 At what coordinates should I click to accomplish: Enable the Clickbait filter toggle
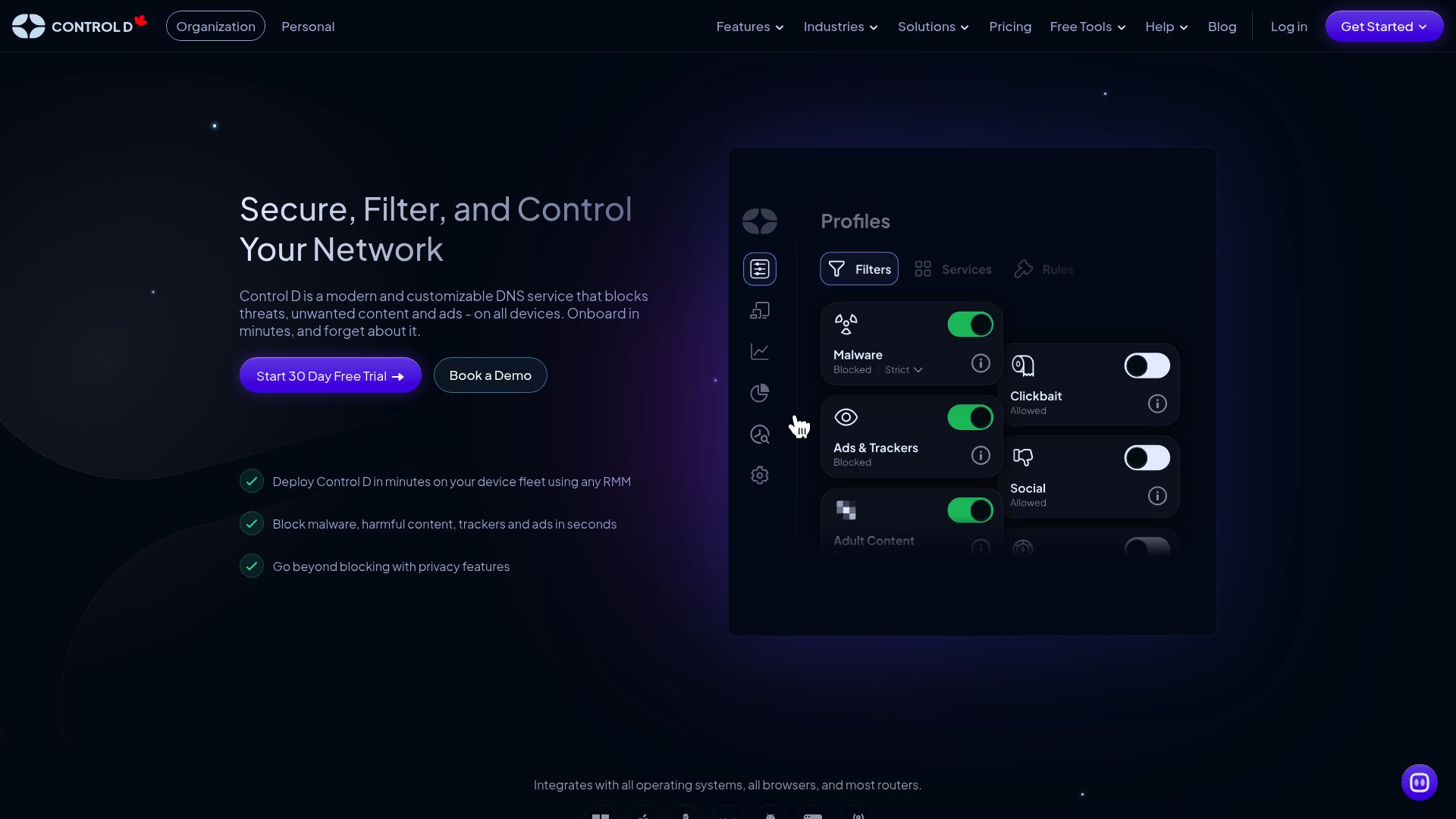pos(1147,366)
